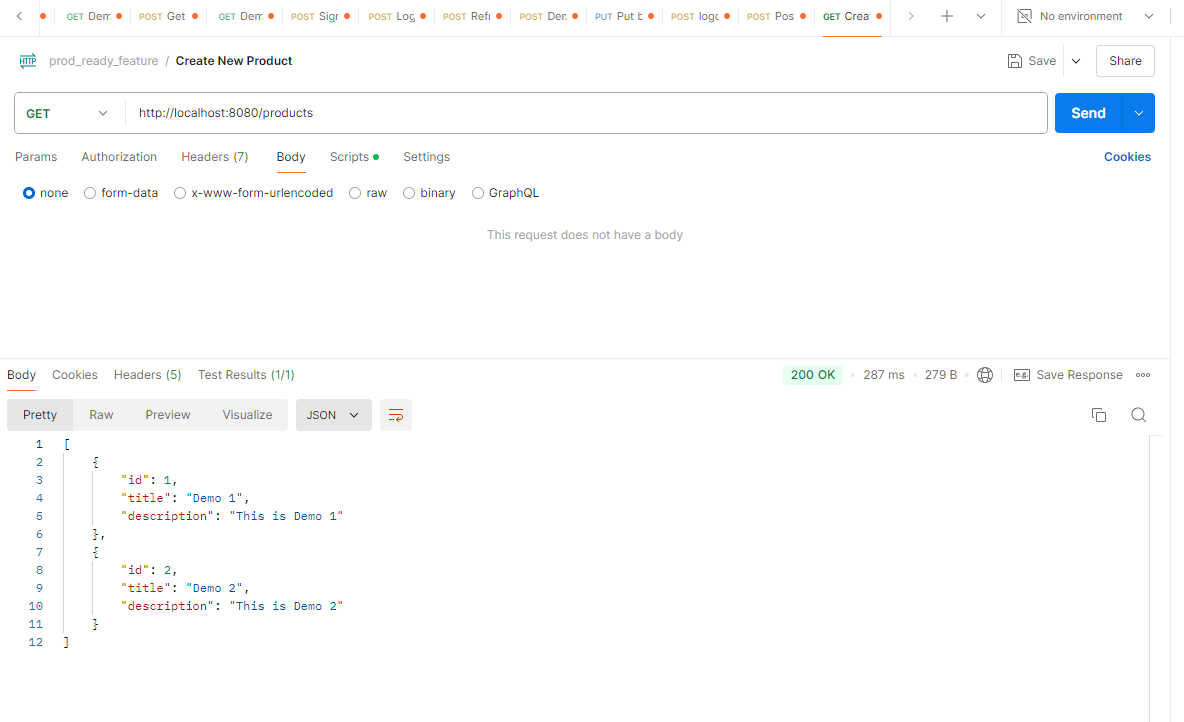Copy the response body with the copy icon

[1099, 415]
